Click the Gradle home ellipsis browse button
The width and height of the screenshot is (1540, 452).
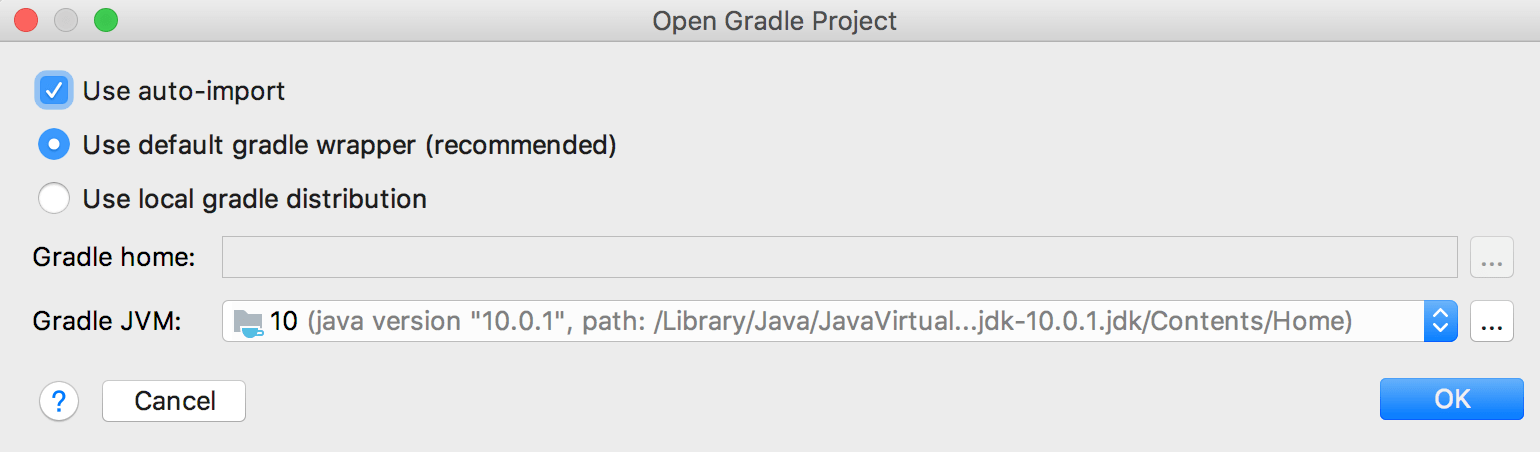[x=1491, y=258]
